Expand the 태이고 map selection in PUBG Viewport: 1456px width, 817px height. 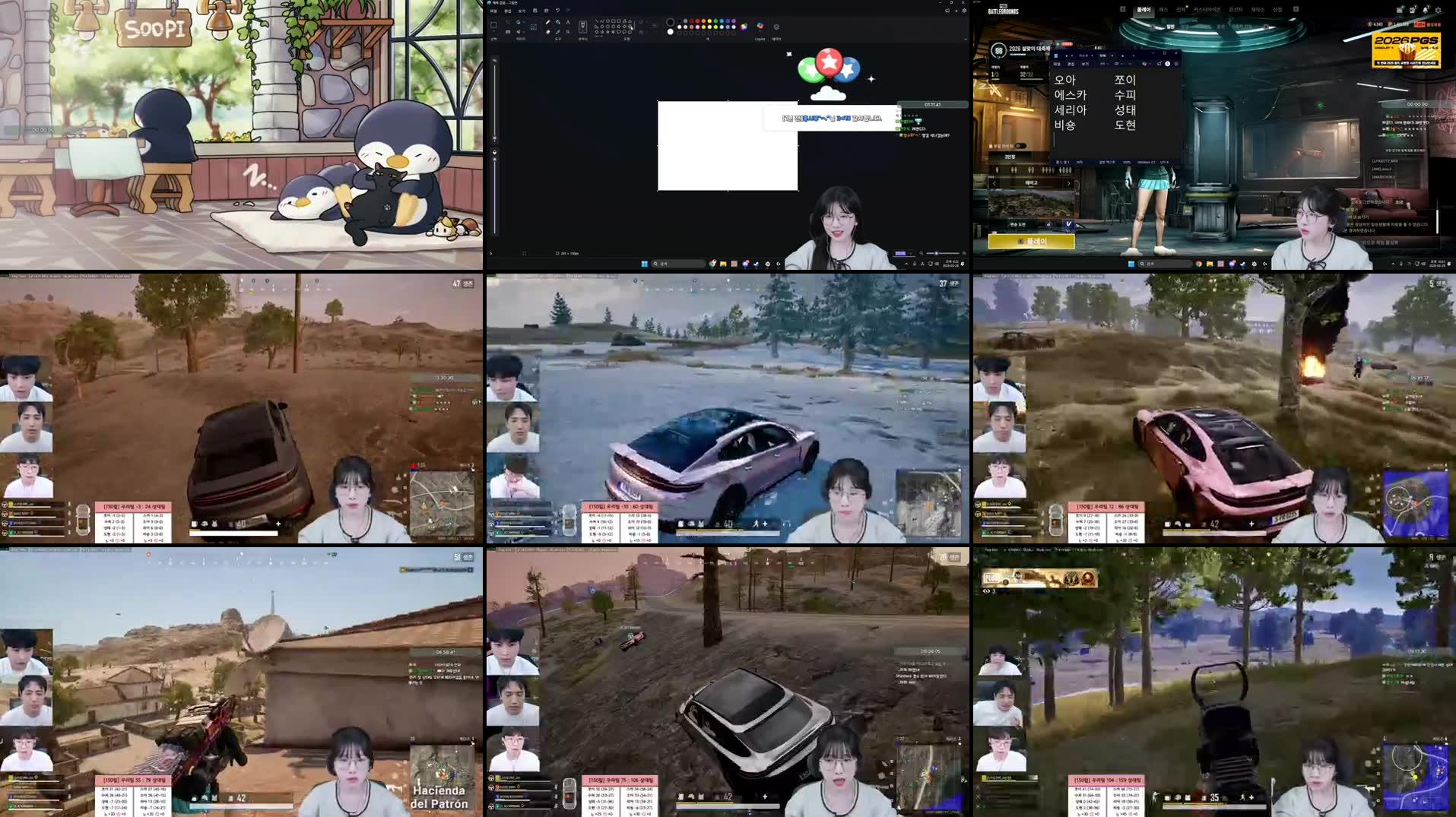coord(1068,184)
